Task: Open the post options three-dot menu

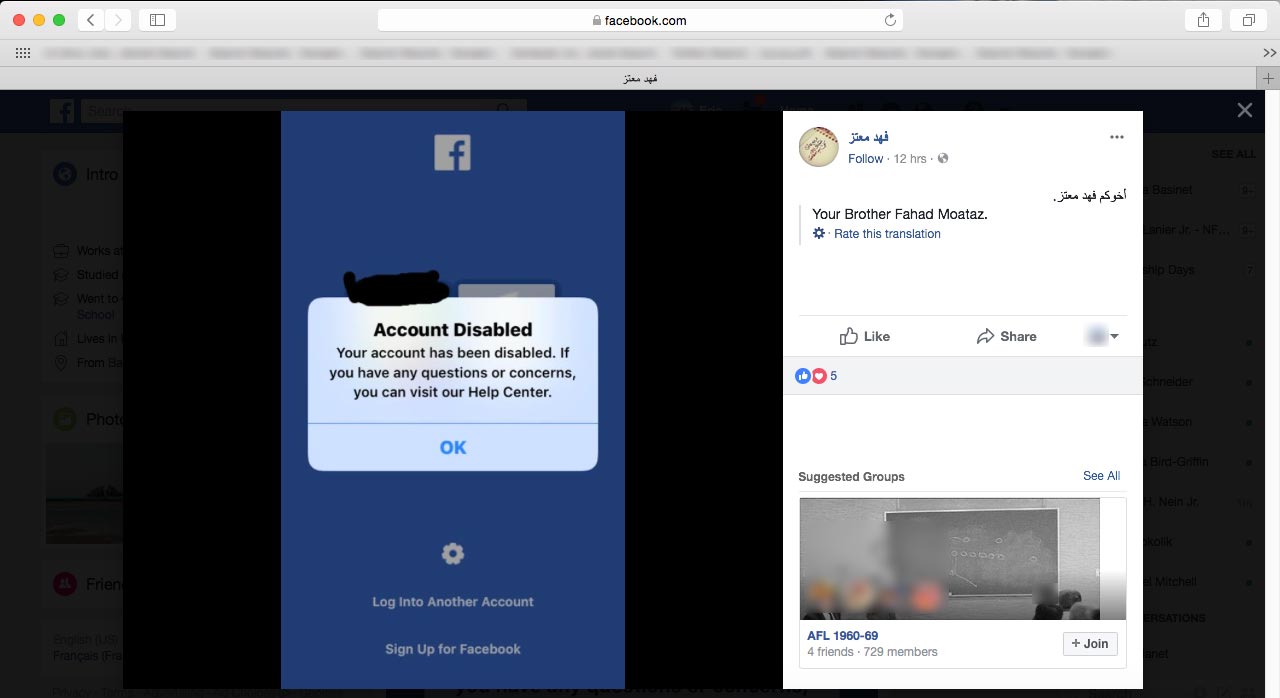Action: pyautogui.click(x=1117, y=138)
